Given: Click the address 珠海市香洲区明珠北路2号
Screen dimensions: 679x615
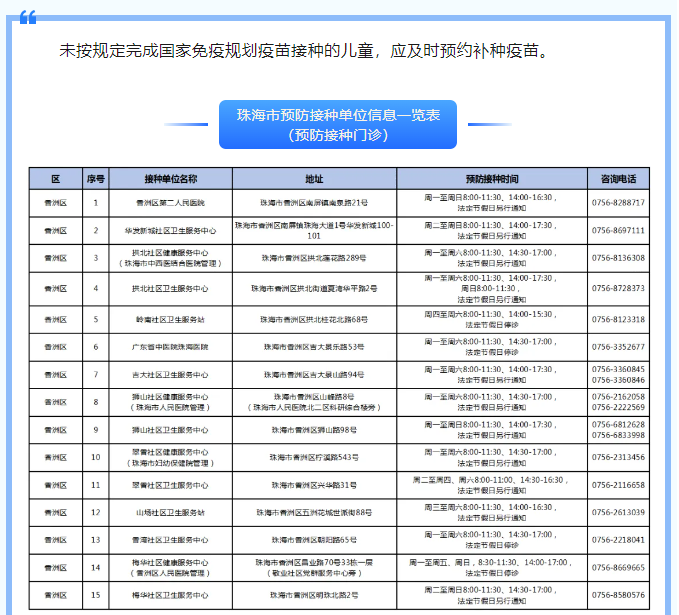Looking at the screenshot, I should (x=314, y=596).
